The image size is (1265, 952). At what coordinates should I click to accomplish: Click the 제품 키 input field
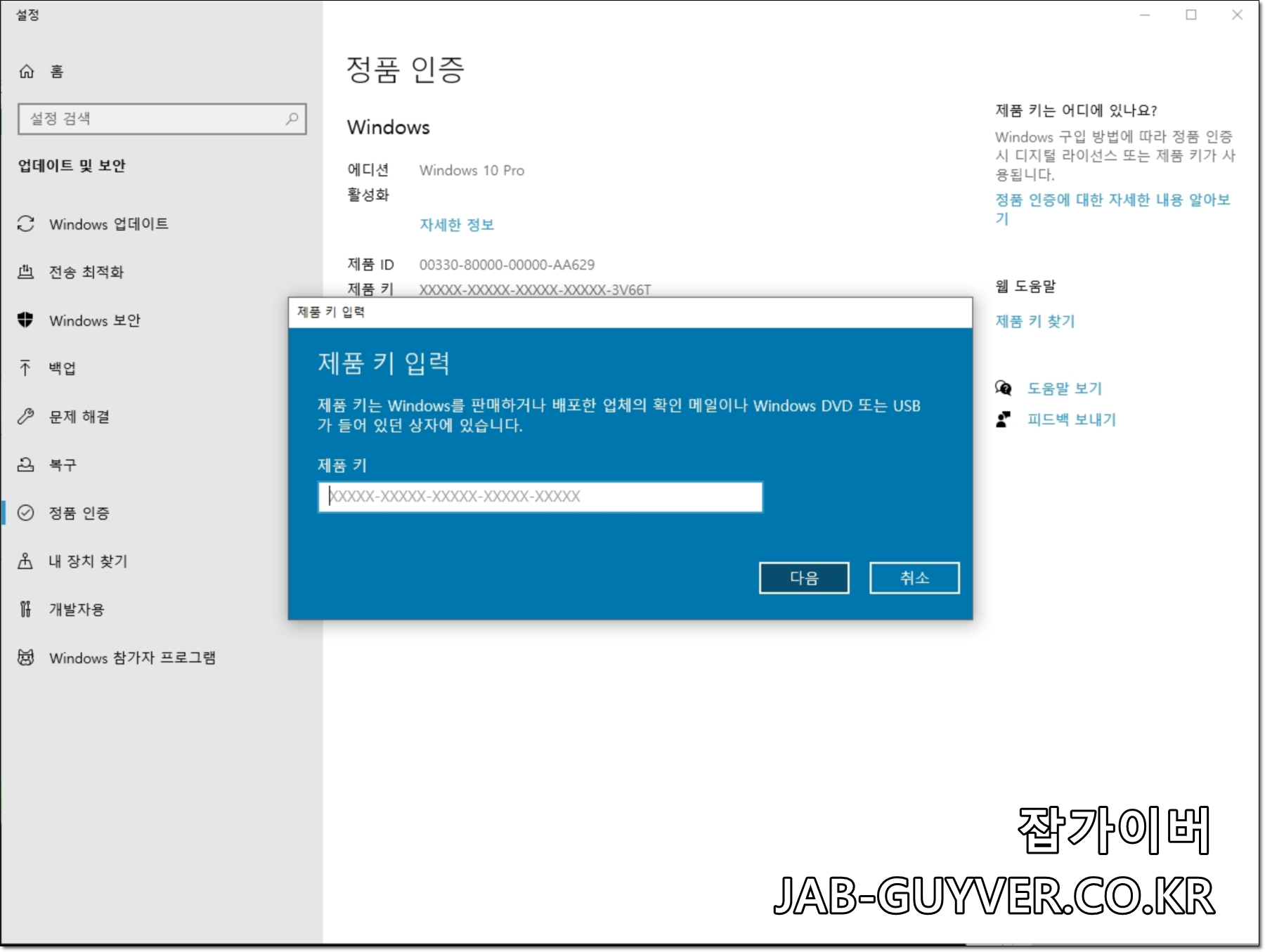tap(540, 497)
